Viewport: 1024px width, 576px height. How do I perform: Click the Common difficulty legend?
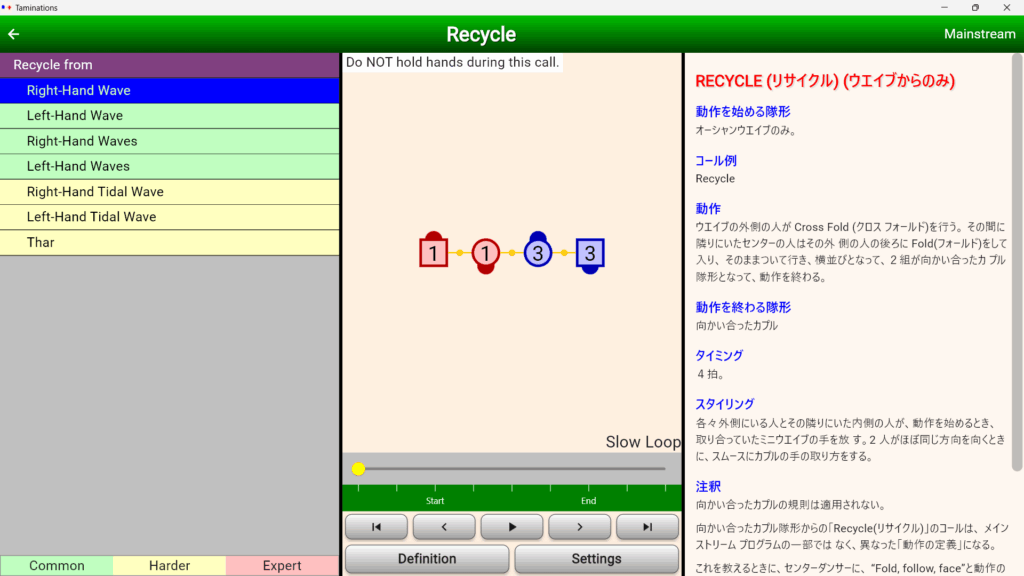(x=57, y=566)
